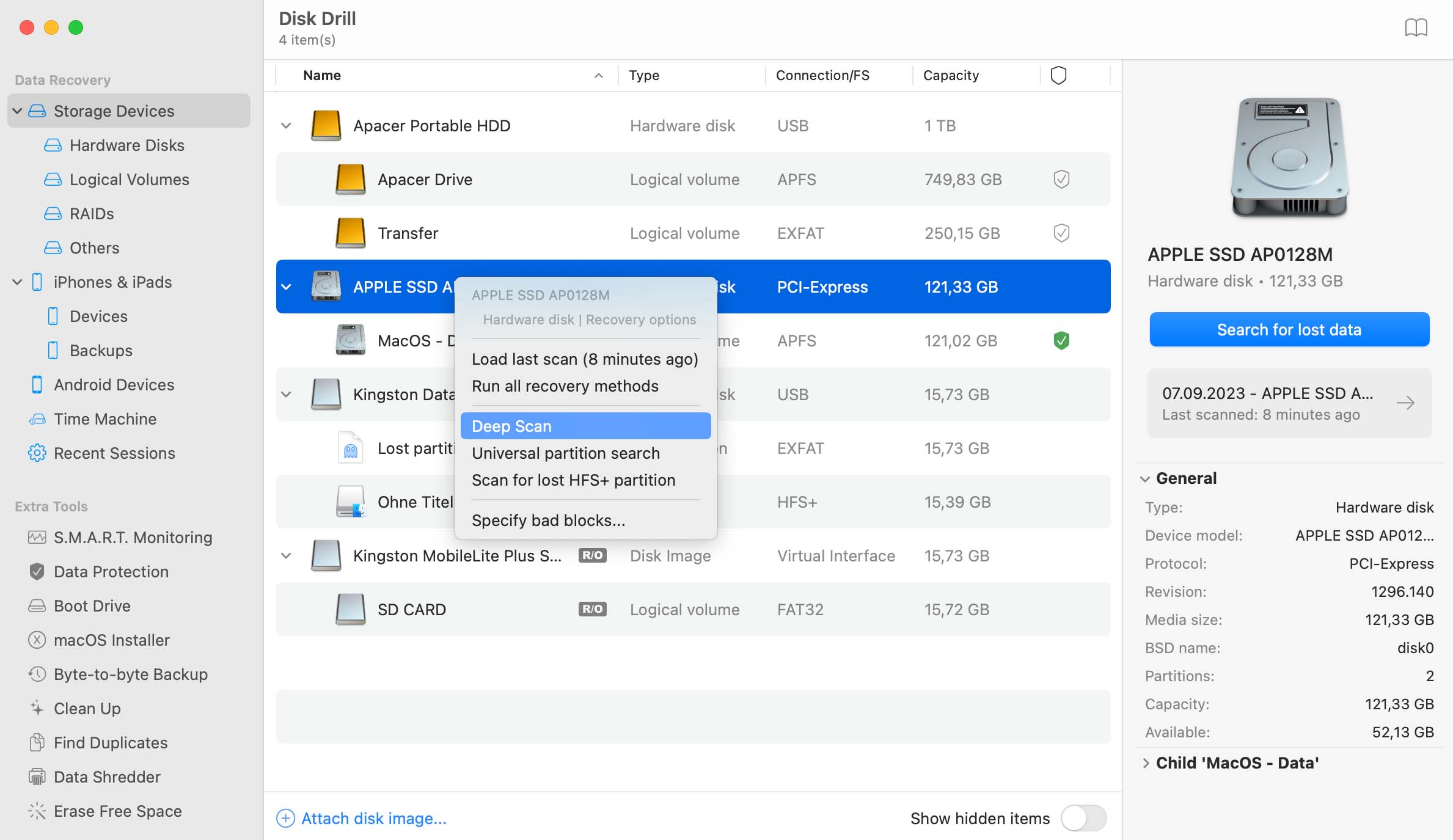Viewport: 1453px width, 840px height.
Task: Click the Boot Drive icon
Action: point(37,605)
